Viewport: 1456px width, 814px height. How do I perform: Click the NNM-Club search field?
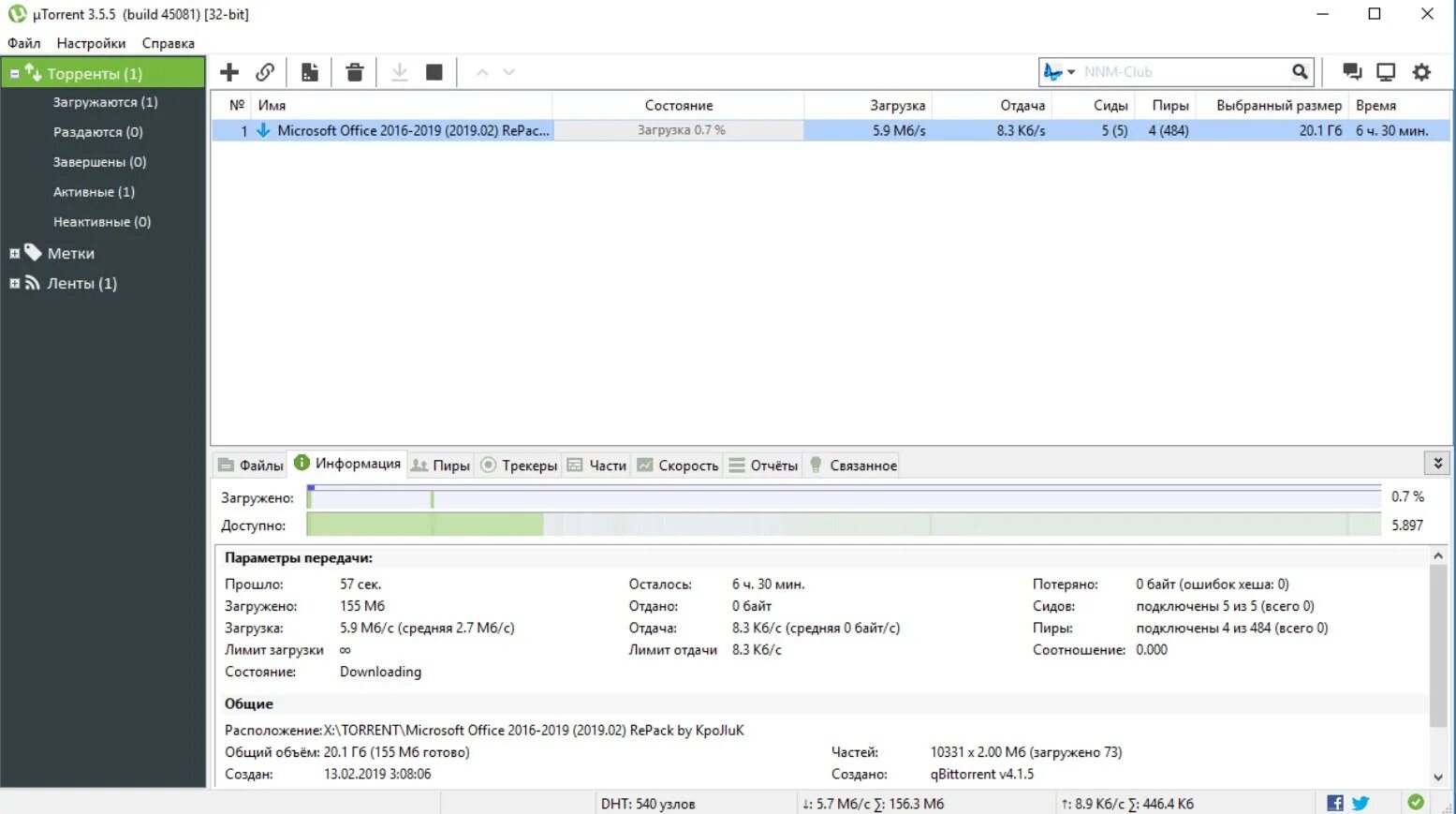coord(1184,71)
